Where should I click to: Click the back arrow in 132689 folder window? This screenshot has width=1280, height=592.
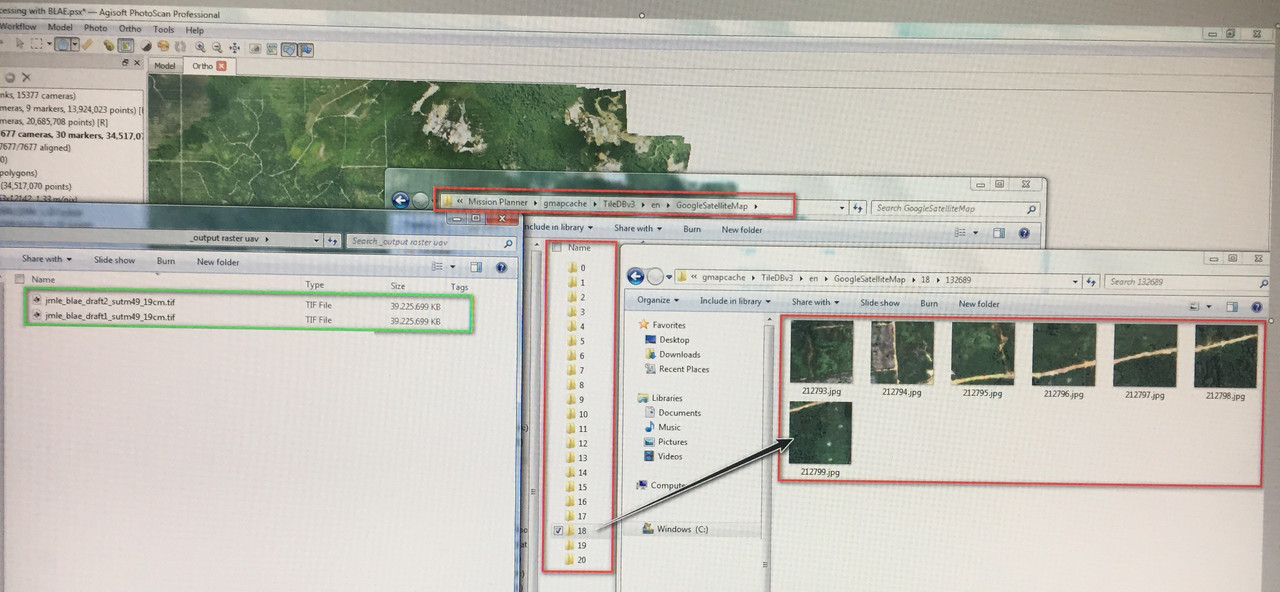pyautogui.click(x=635, y=277)
